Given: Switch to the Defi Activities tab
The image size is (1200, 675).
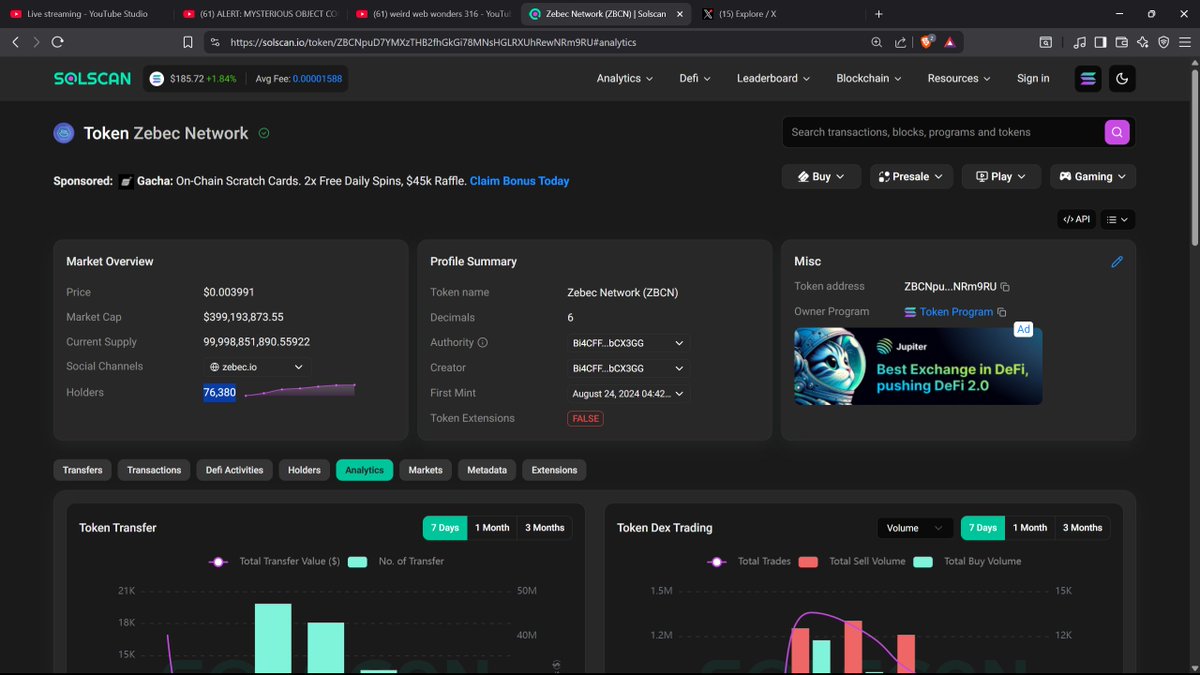Looking at the screenshot, I should (235, 470).
